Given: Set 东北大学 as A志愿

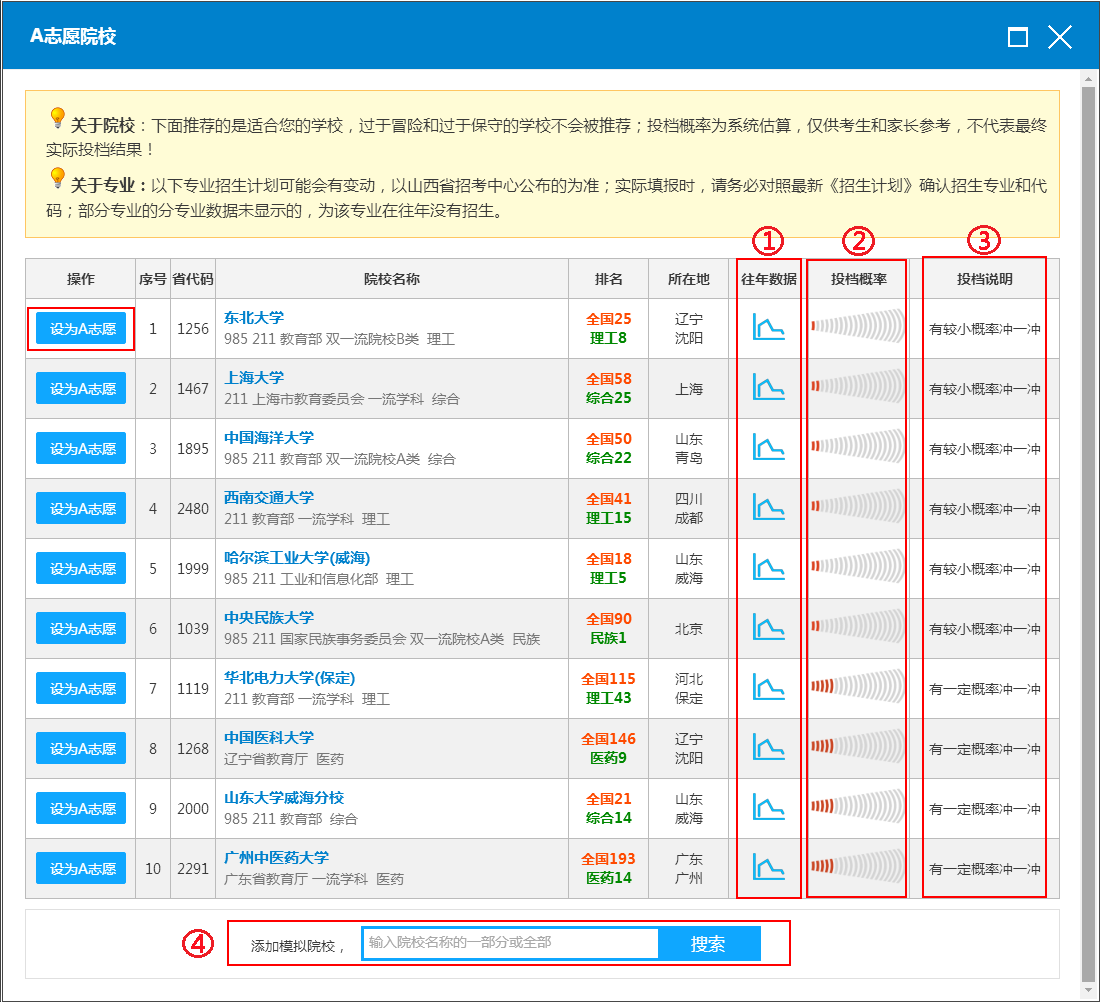Looking at the screenshot, I should coord(81,329).
